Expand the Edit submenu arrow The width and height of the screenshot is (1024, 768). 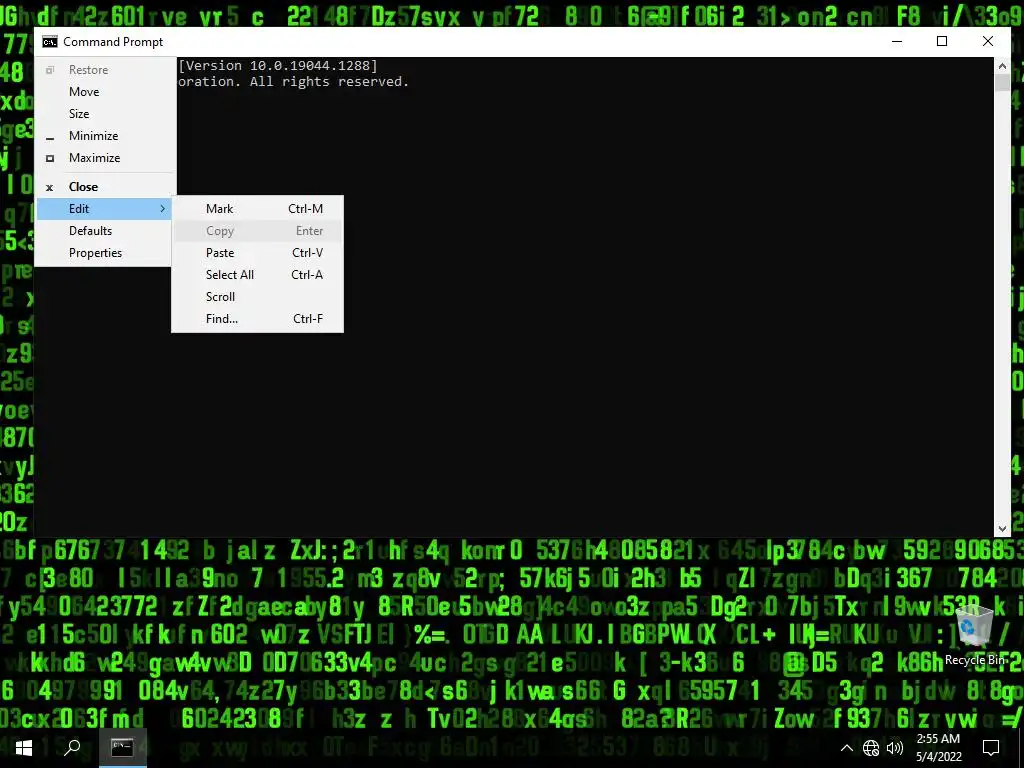point(163,209)
